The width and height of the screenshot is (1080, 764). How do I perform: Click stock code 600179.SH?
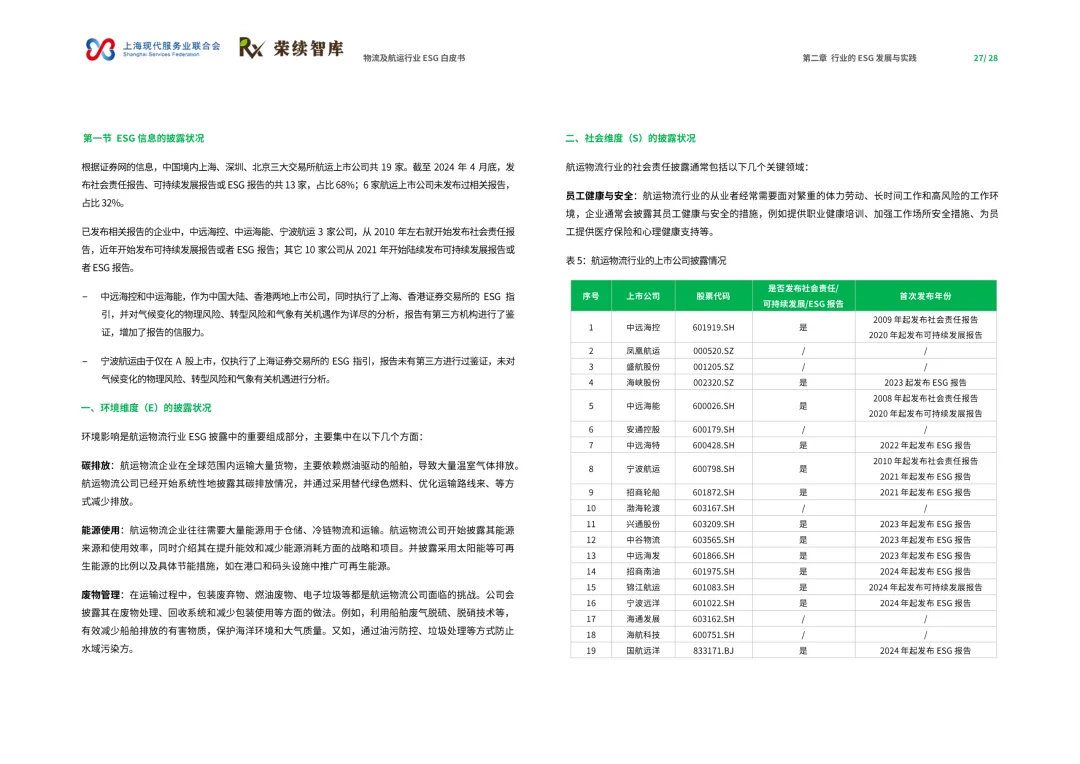713,430
